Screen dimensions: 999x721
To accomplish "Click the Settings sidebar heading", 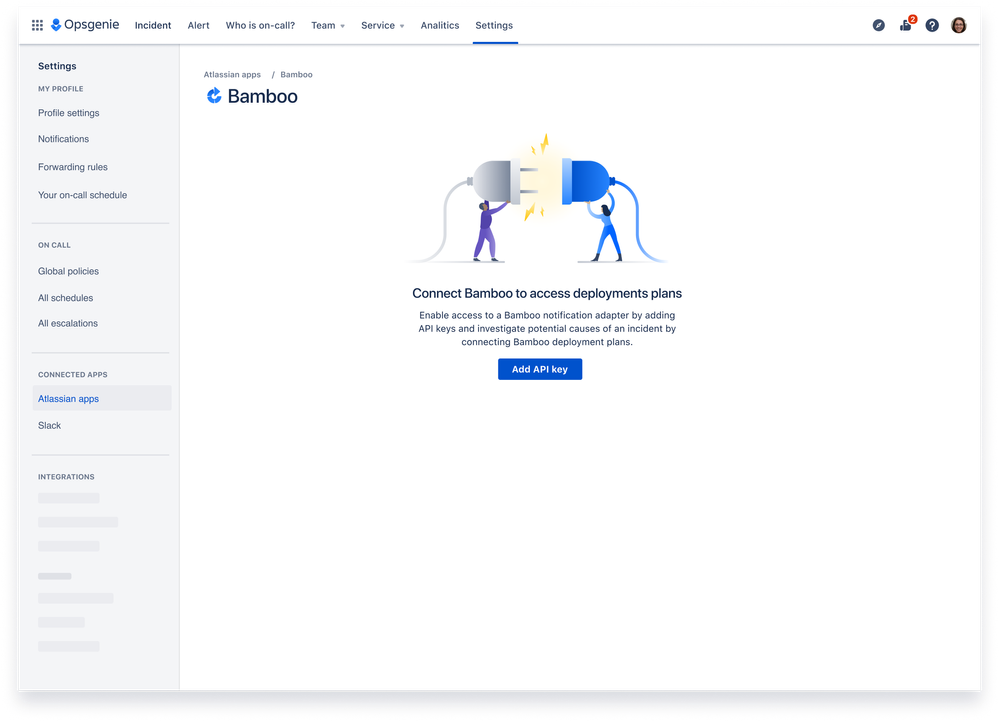I will [57, 66].
